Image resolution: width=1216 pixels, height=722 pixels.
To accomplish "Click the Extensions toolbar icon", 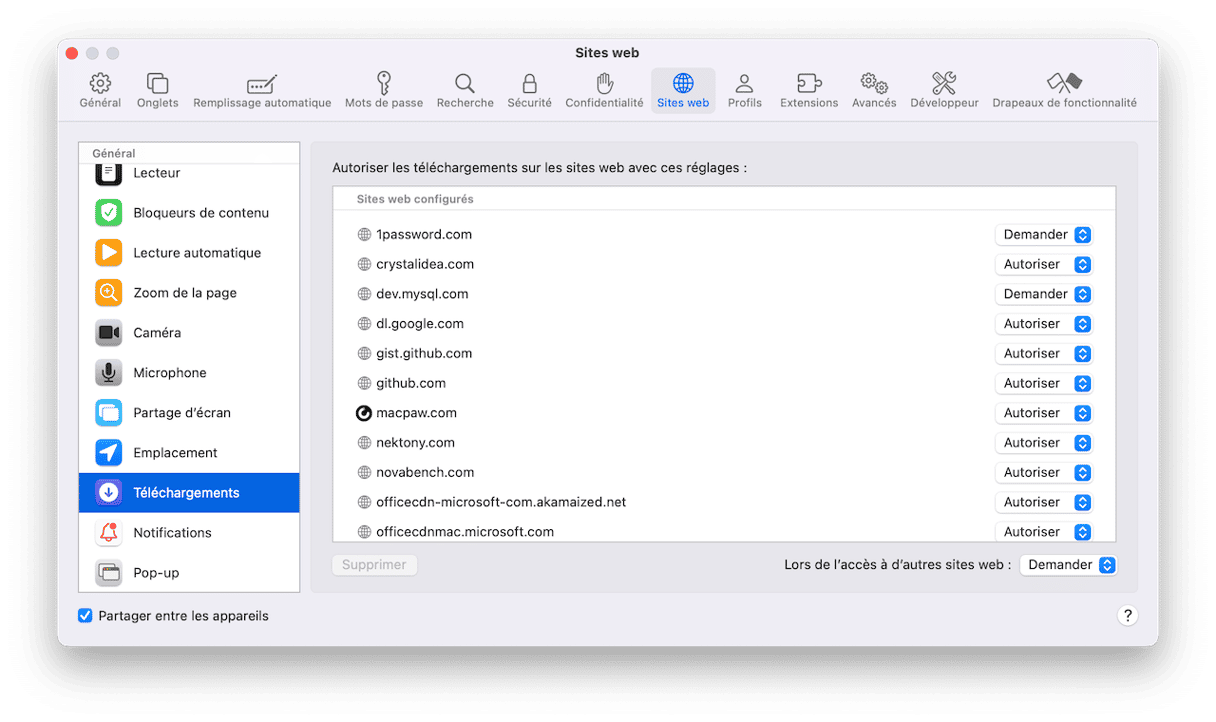I will (x=808, y=84).
